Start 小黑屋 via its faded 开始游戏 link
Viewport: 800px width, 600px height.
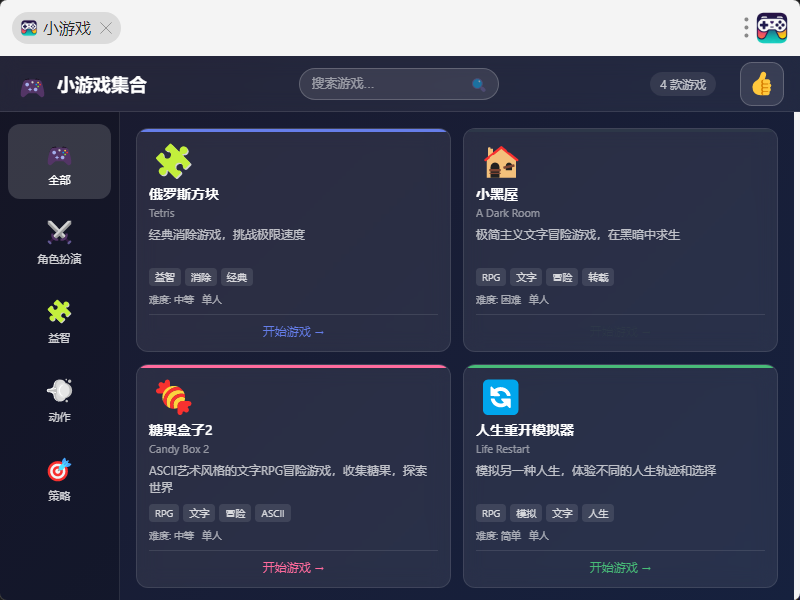pos(620,332)
